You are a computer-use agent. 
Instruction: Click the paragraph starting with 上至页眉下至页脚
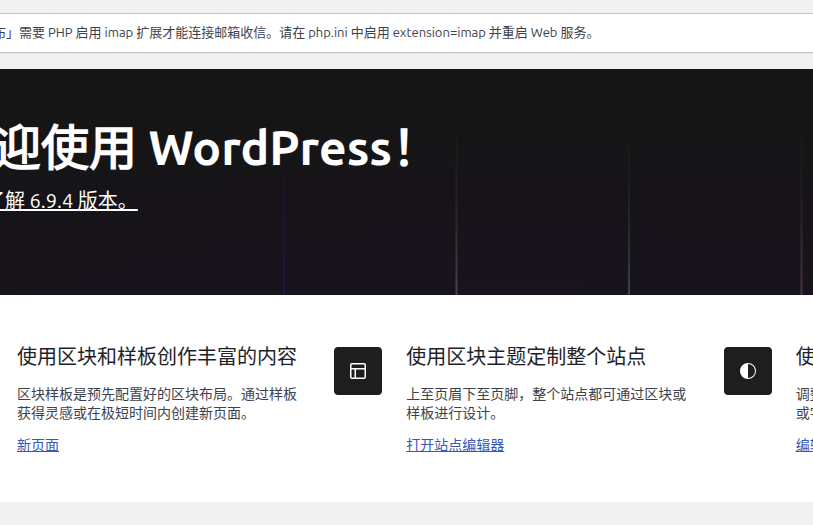pos(546,404)
